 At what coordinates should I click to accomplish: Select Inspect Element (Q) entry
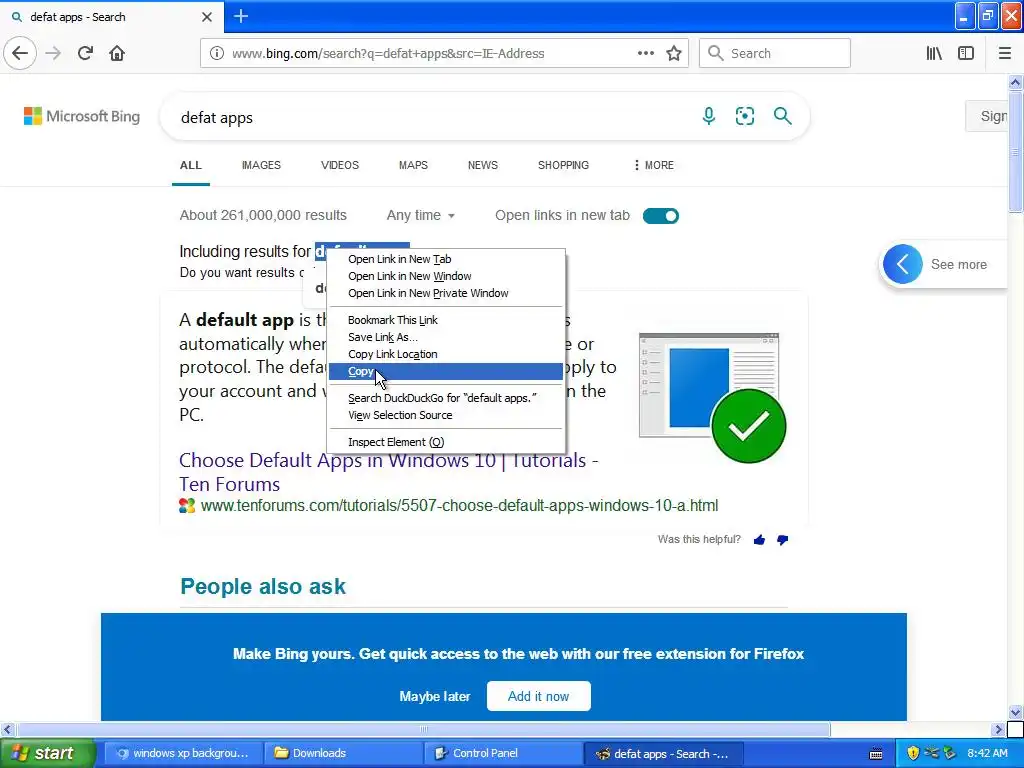coord(446,442)
